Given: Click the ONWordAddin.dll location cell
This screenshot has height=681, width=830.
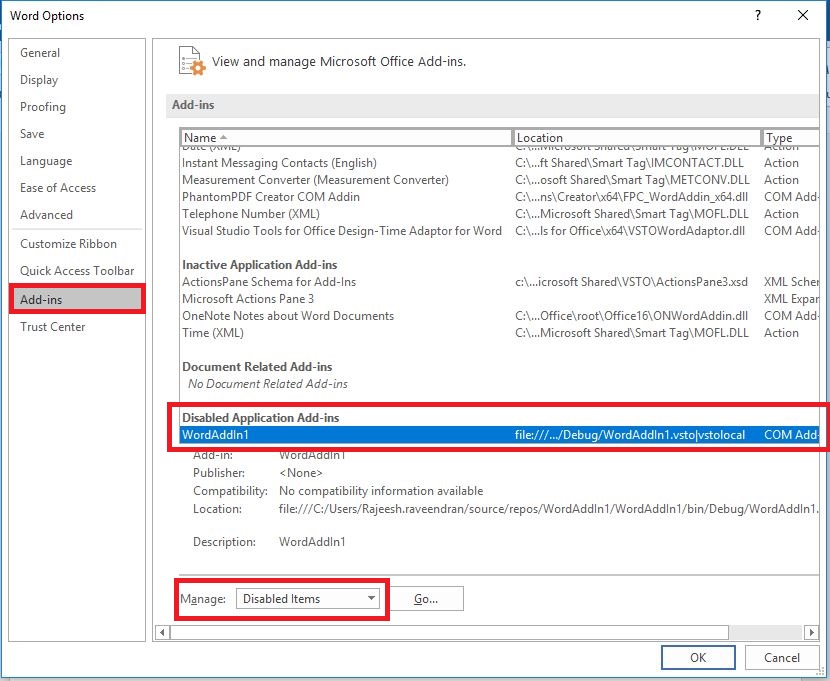Looking at the screenshot, I should pyautogui.click(x=631, y=316).
